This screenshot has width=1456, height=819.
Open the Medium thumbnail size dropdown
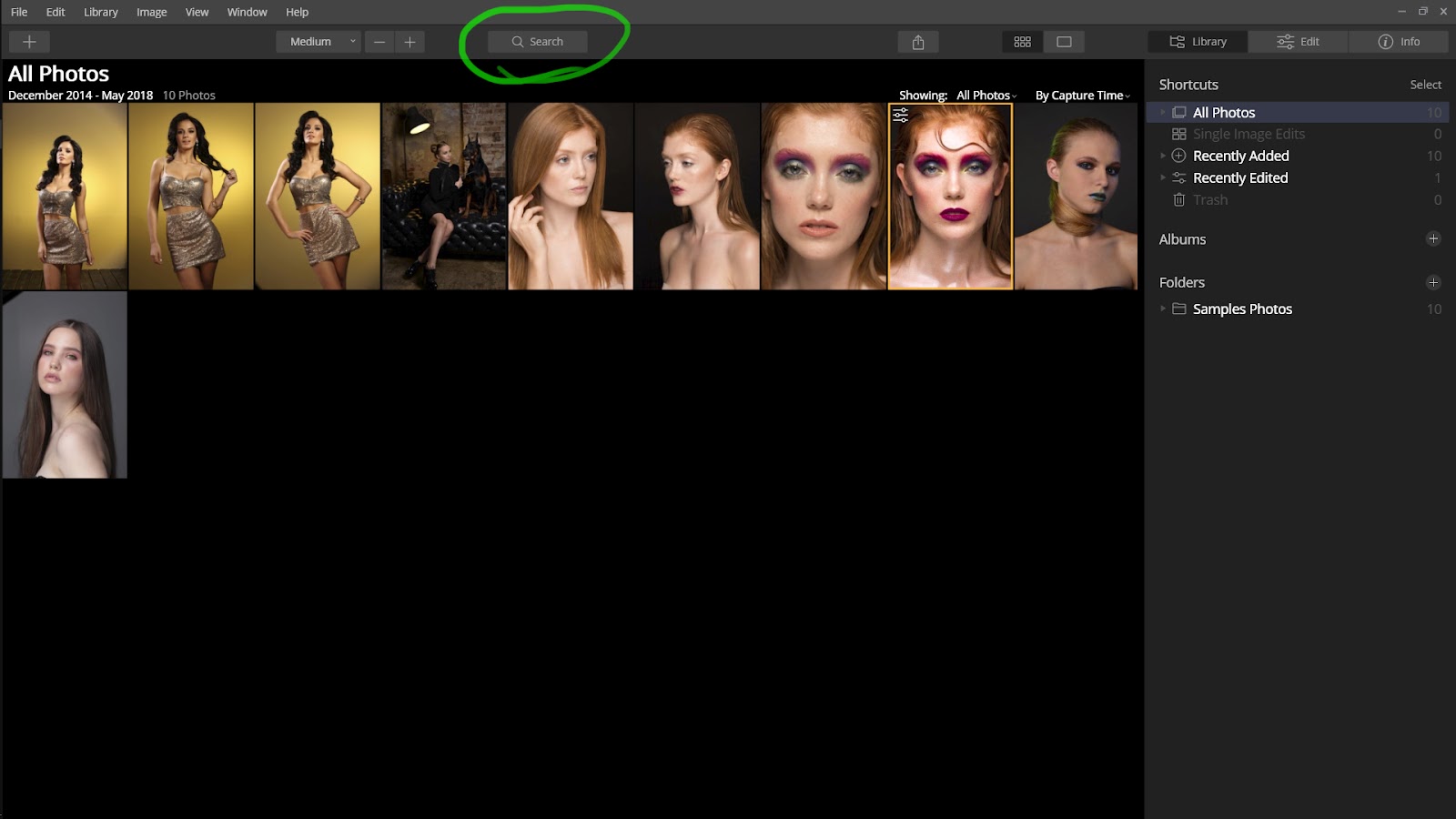(318, 42)
